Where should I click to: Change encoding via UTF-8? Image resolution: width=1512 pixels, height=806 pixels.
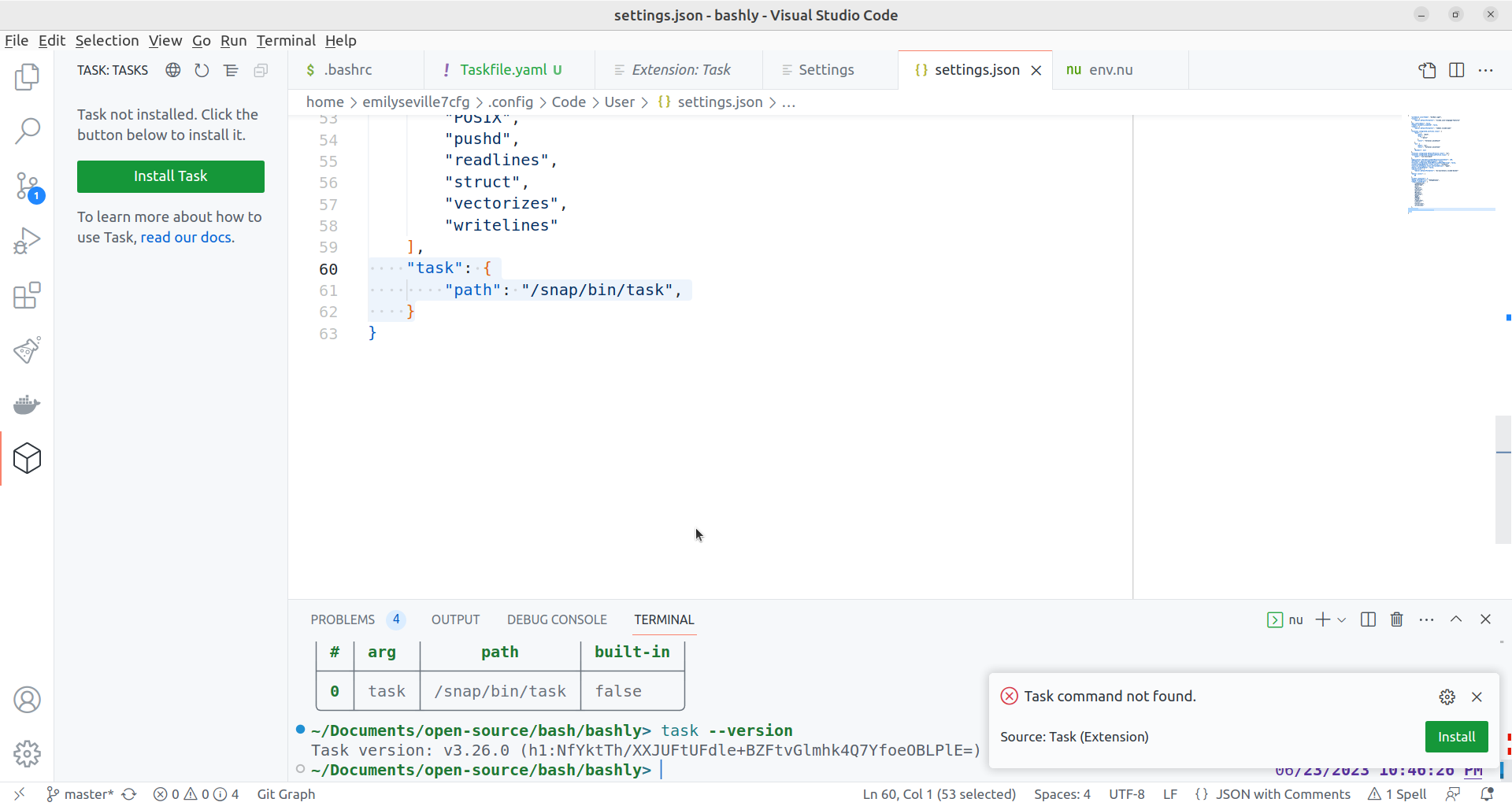1127,794
